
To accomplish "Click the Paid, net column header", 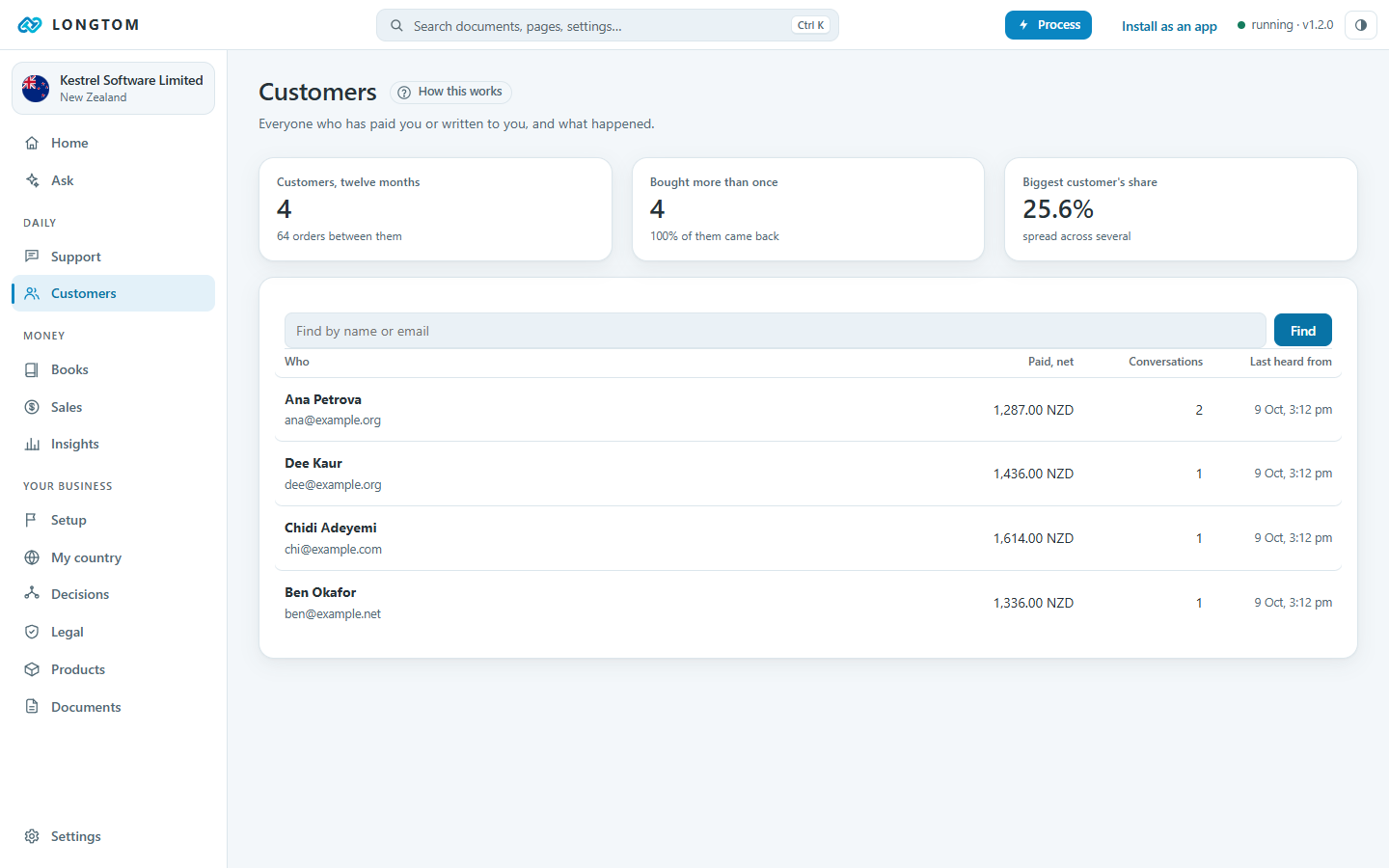I will pos(1050,362).
